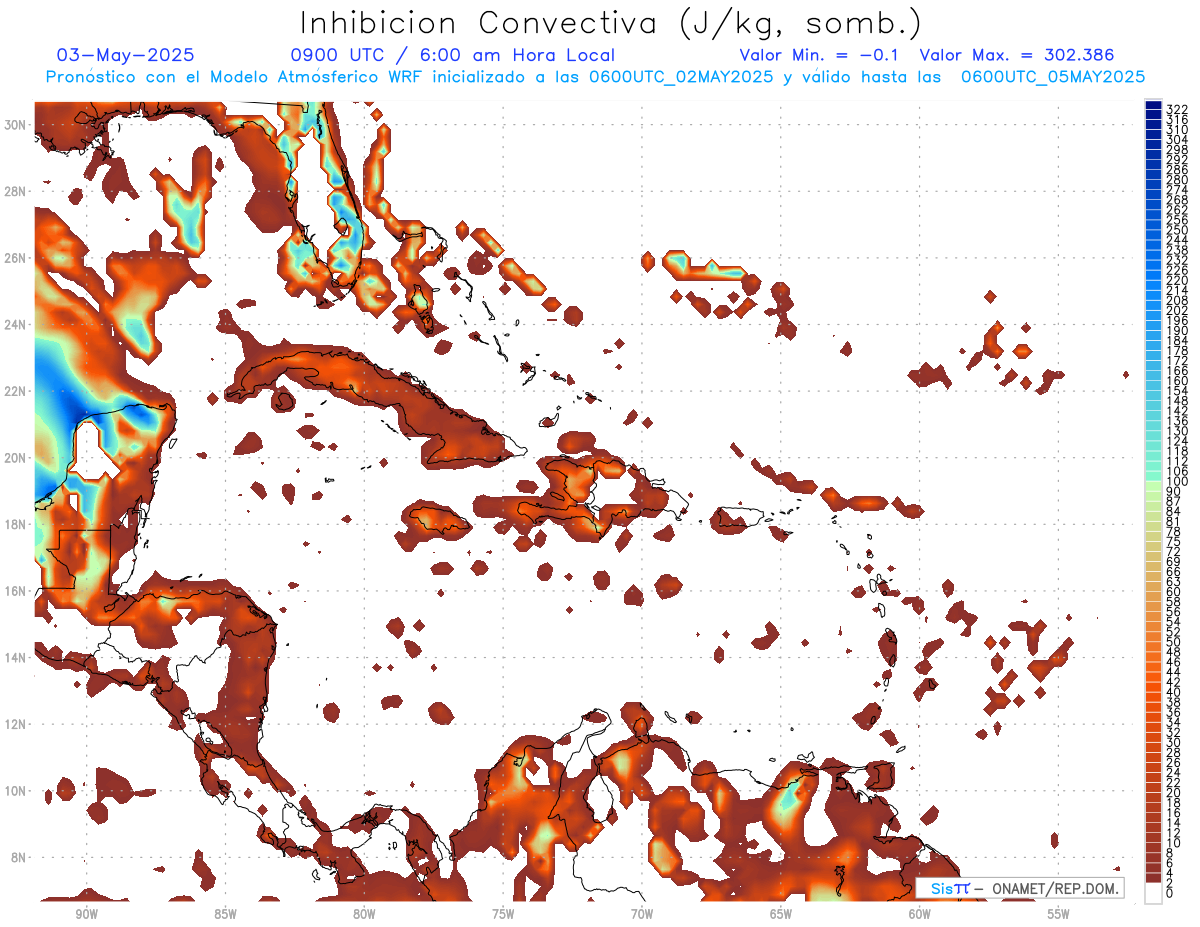Click the 'Valor Min. = -0.1' text
Image resolution: width=1200 pixels, height=927 pixels.
(x=819, y=55)
